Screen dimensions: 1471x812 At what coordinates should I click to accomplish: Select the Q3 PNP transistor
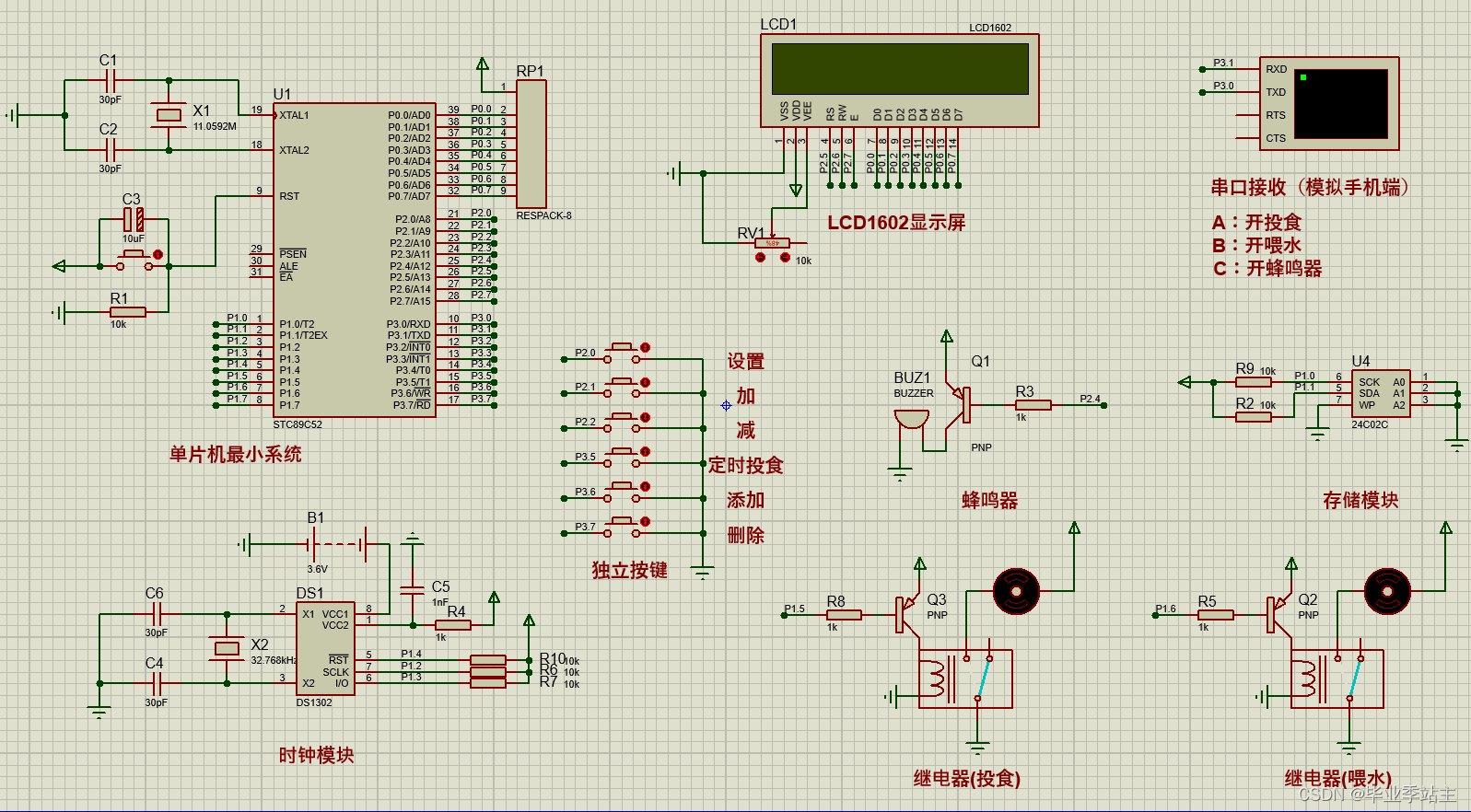point(907,615)
